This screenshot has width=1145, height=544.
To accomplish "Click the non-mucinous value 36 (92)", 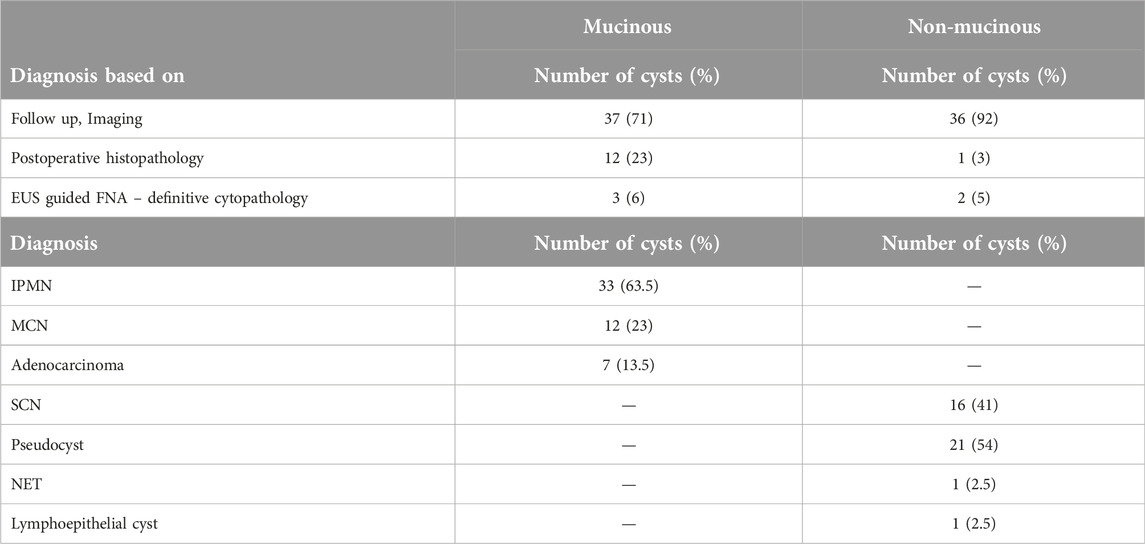I will [x=973, y=120].
